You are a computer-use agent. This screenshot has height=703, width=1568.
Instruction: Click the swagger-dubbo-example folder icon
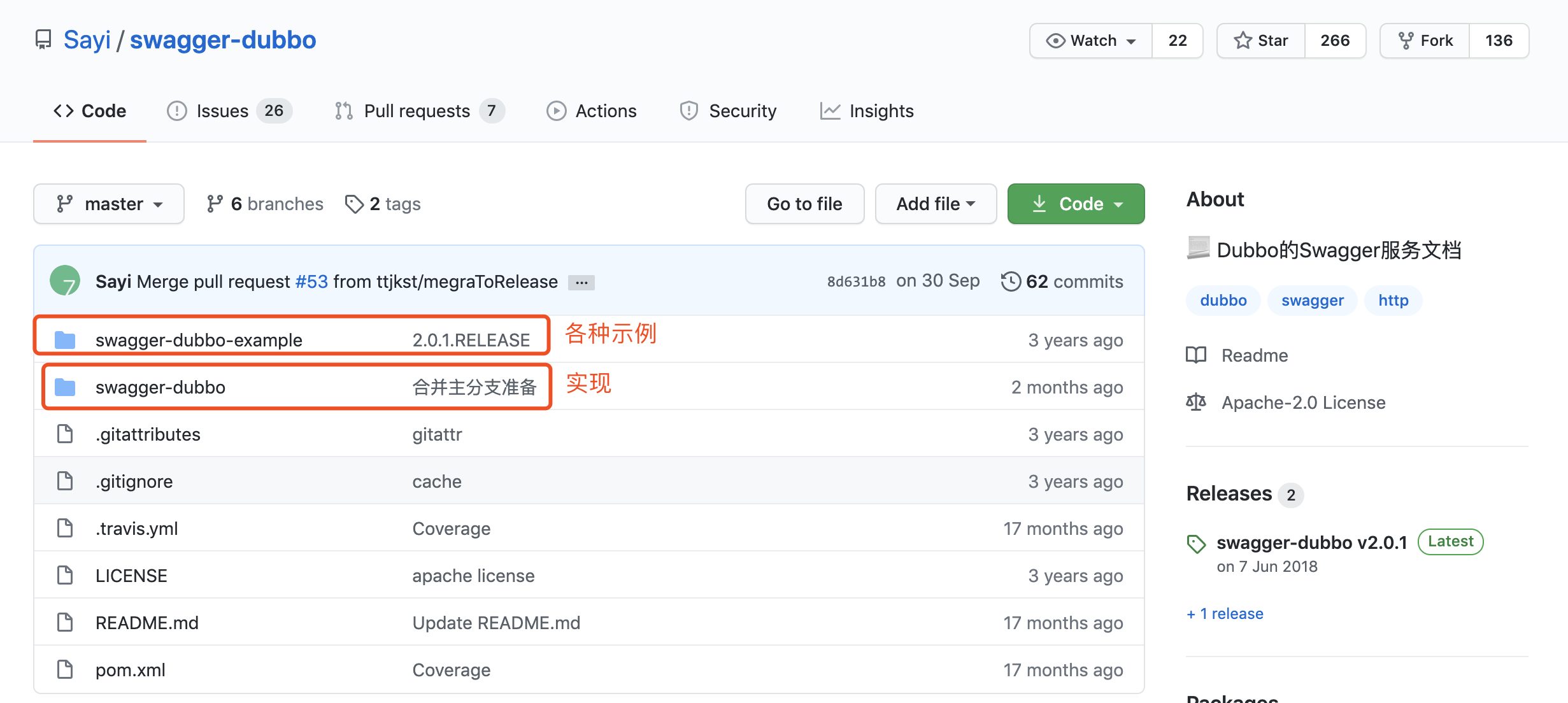(x=65, y=340)
